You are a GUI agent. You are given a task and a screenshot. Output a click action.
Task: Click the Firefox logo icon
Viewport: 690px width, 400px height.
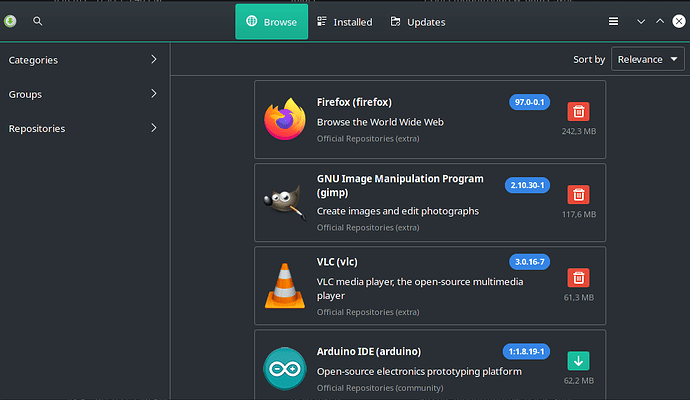click(x=285, y=119)
